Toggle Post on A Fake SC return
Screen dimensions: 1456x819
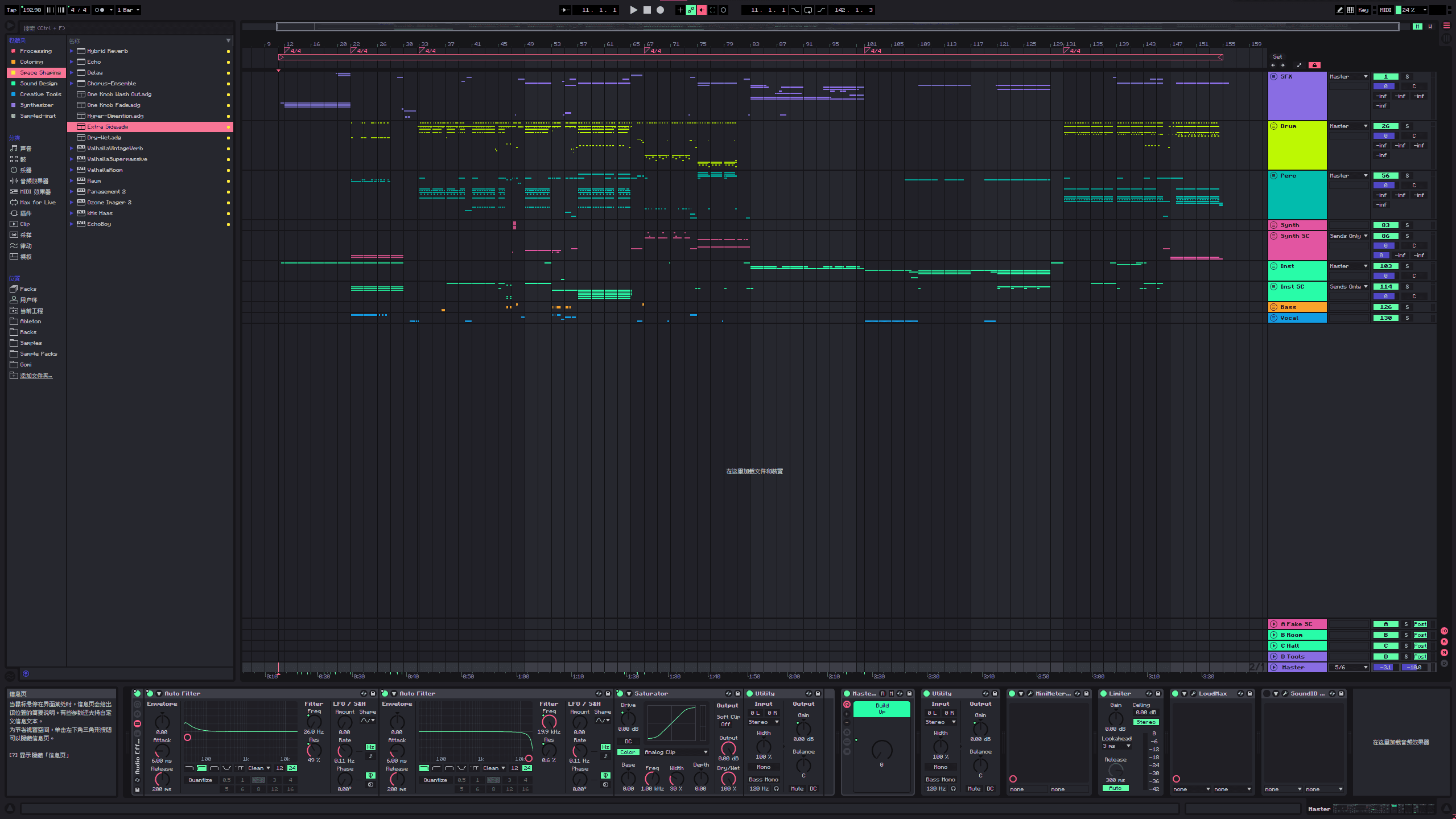(1421, 624)
